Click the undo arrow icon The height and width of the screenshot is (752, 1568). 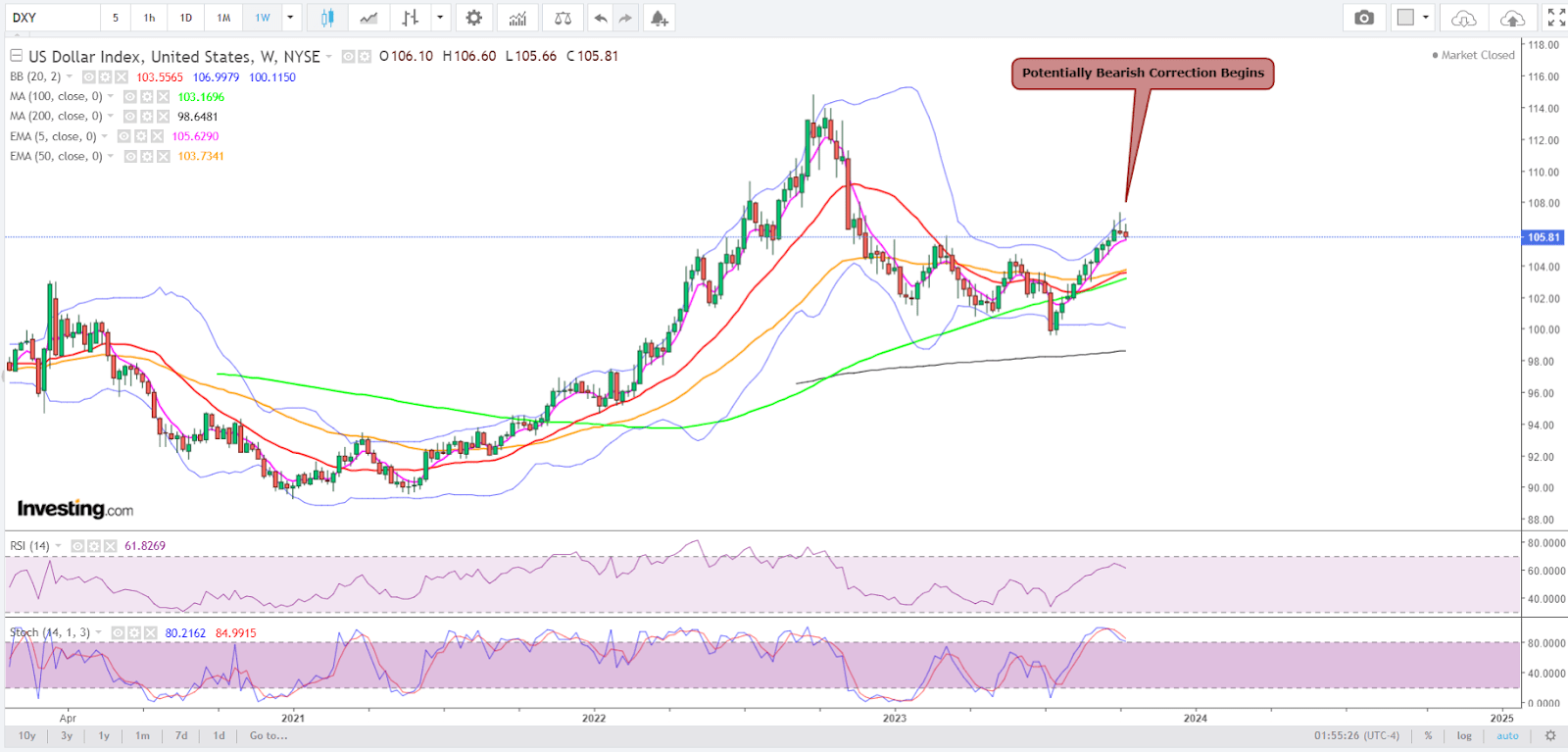pyautogui.click(x=601, y=18)
